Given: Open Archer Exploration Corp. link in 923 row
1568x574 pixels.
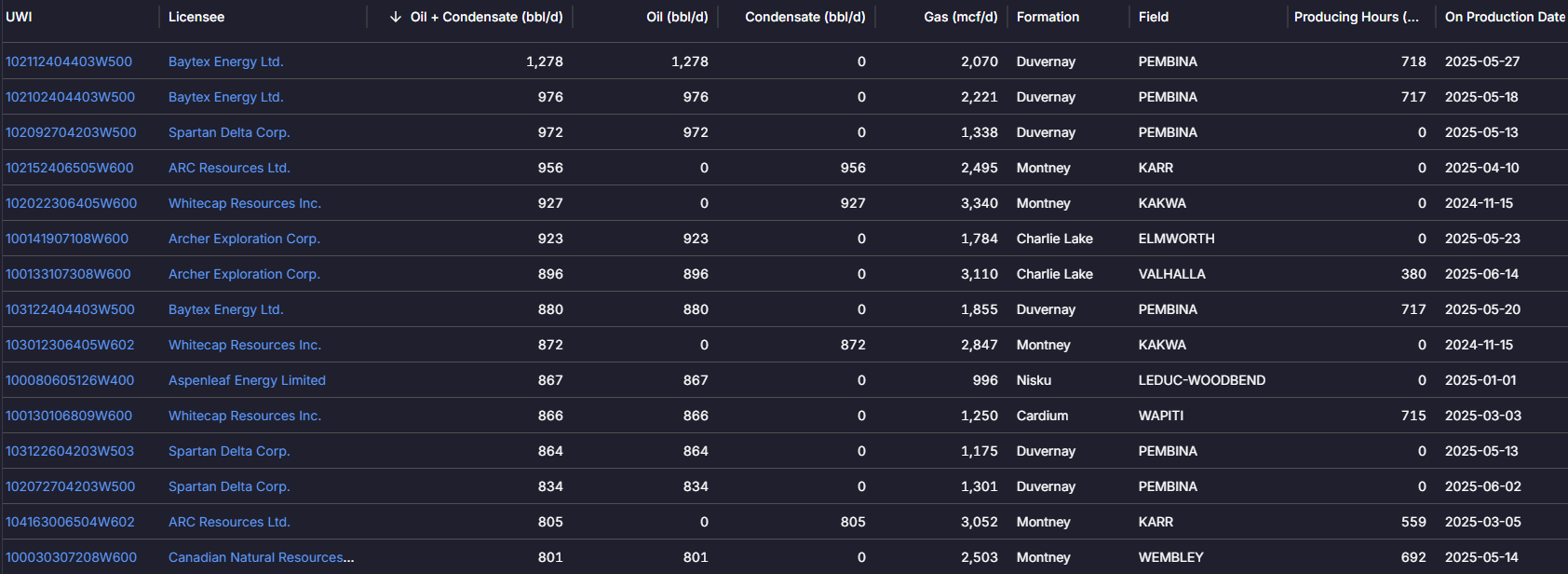Looking at the screenshot, I should tap(244, 239).
